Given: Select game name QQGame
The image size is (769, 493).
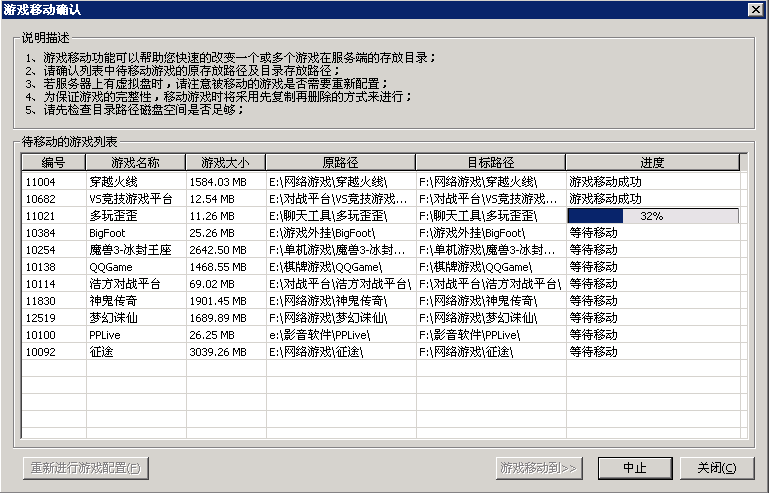Looking at the screenshot, I should click(111, 267).
